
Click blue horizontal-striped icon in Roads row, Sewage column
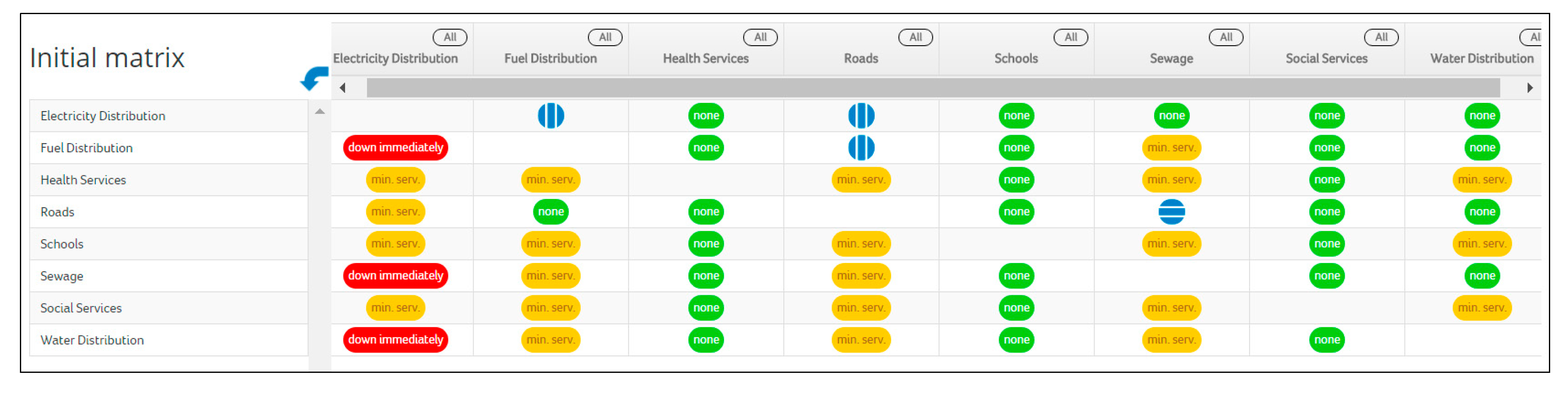point(1171,212)
